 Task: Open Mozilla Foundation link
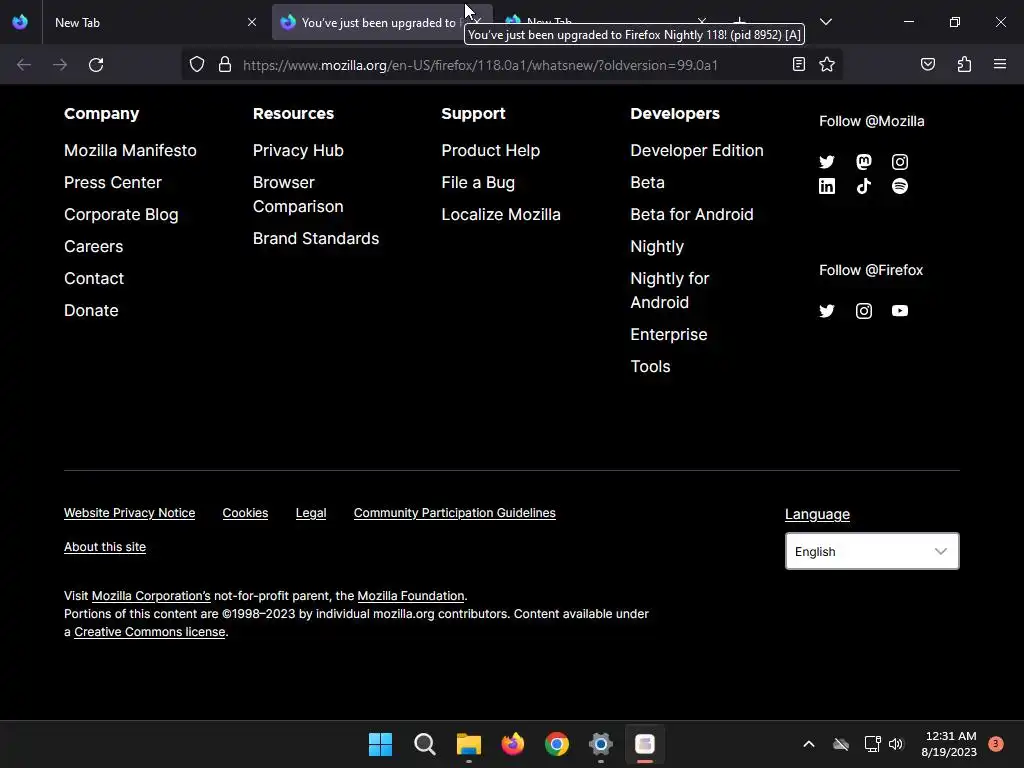(x=411, y=596)
